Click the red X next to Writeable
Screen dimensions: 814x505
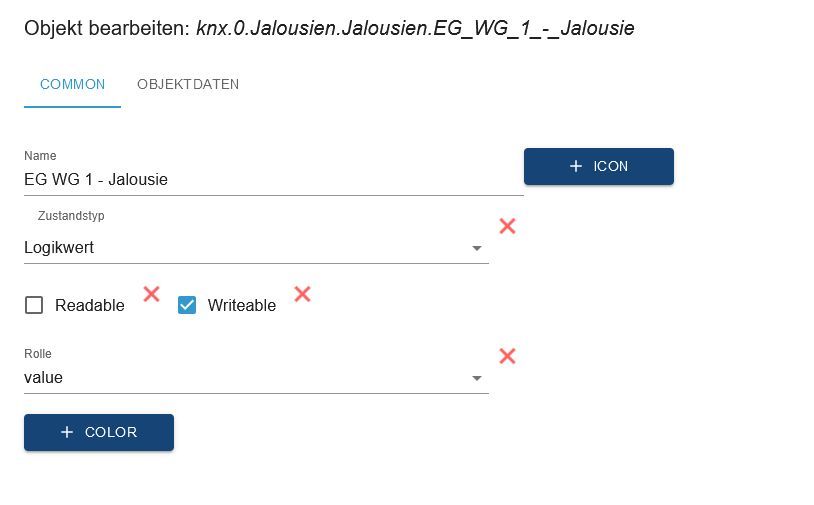pos(302,294)
